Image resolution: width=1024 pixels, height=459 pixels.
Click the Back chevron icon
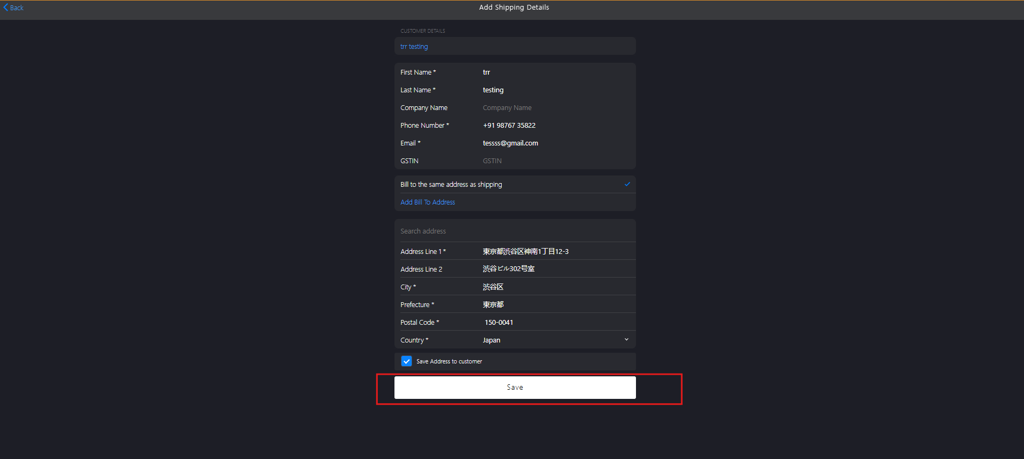pyautogui.click(x=6, y=8)
